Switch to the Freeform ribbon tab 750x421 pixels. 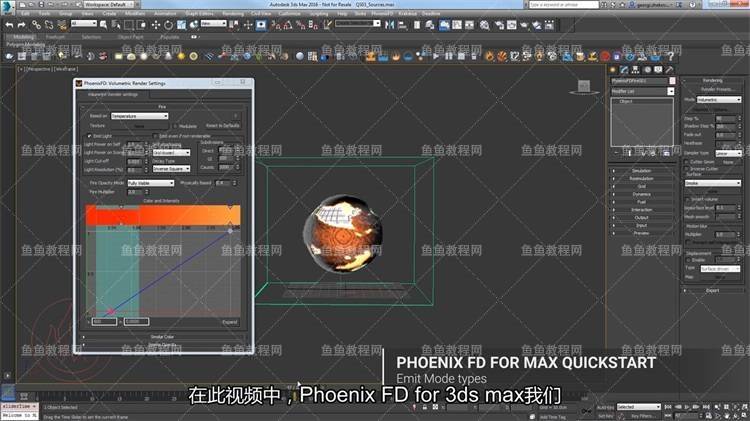tap(55, 37)
